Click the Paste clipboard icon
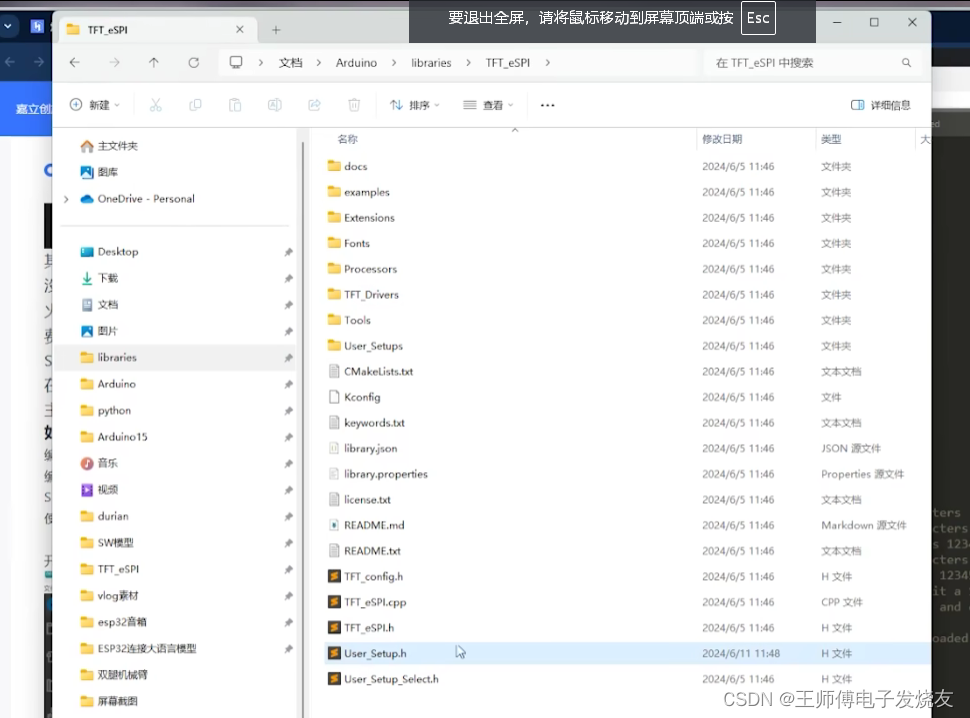This screenshot has width=970, height=718. point(235,105)
